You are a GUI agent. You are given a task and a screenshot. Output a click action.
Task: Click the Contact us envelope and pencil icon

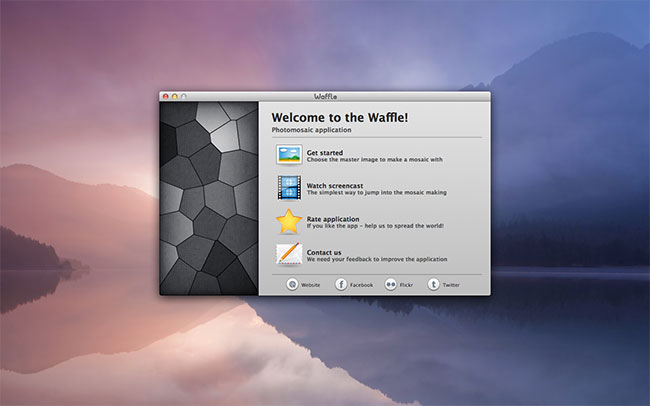[289, 254]
